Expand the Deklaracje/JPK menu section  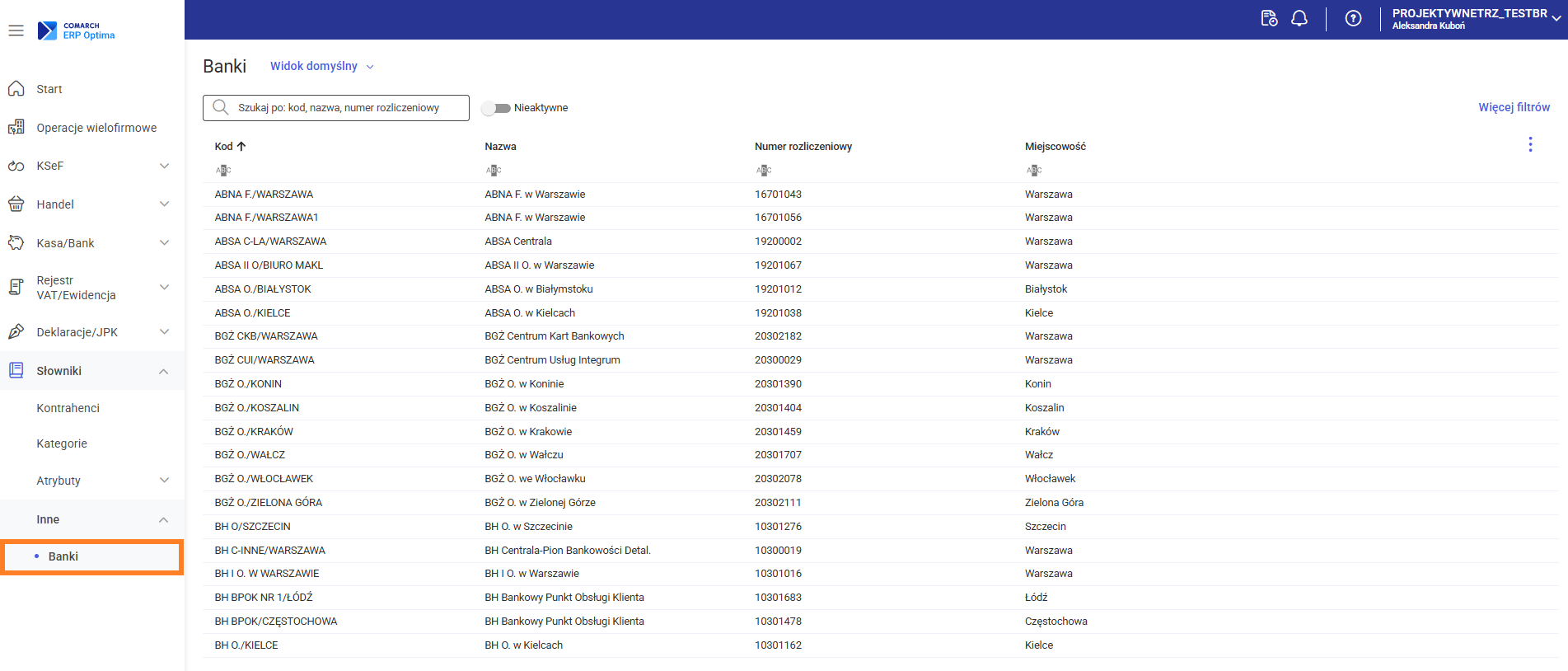click(164, 331)
